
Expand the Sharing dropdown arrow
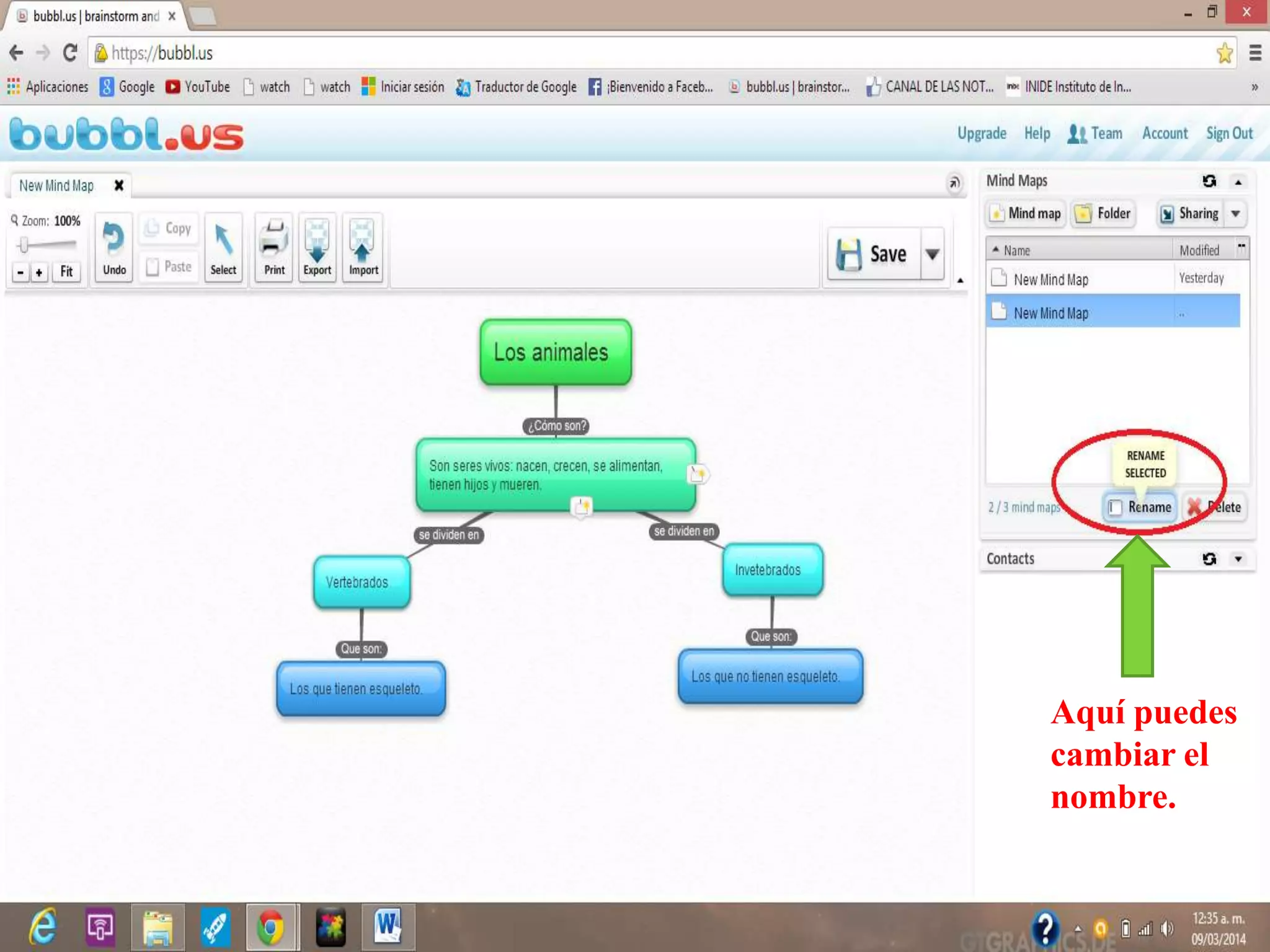tap(1235, 214)
